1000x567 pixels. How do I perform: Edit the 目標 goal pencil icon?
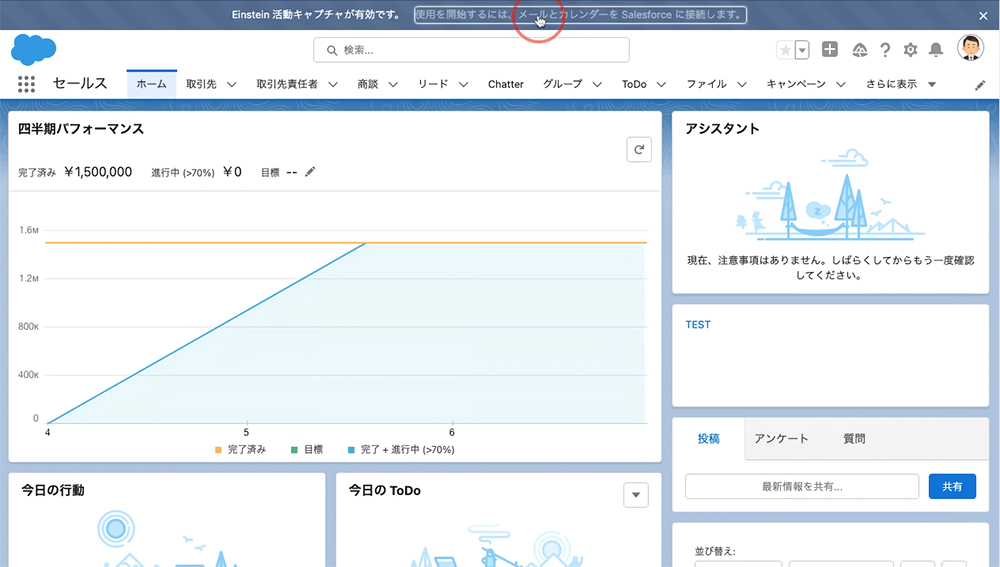[x=310, y=172]
